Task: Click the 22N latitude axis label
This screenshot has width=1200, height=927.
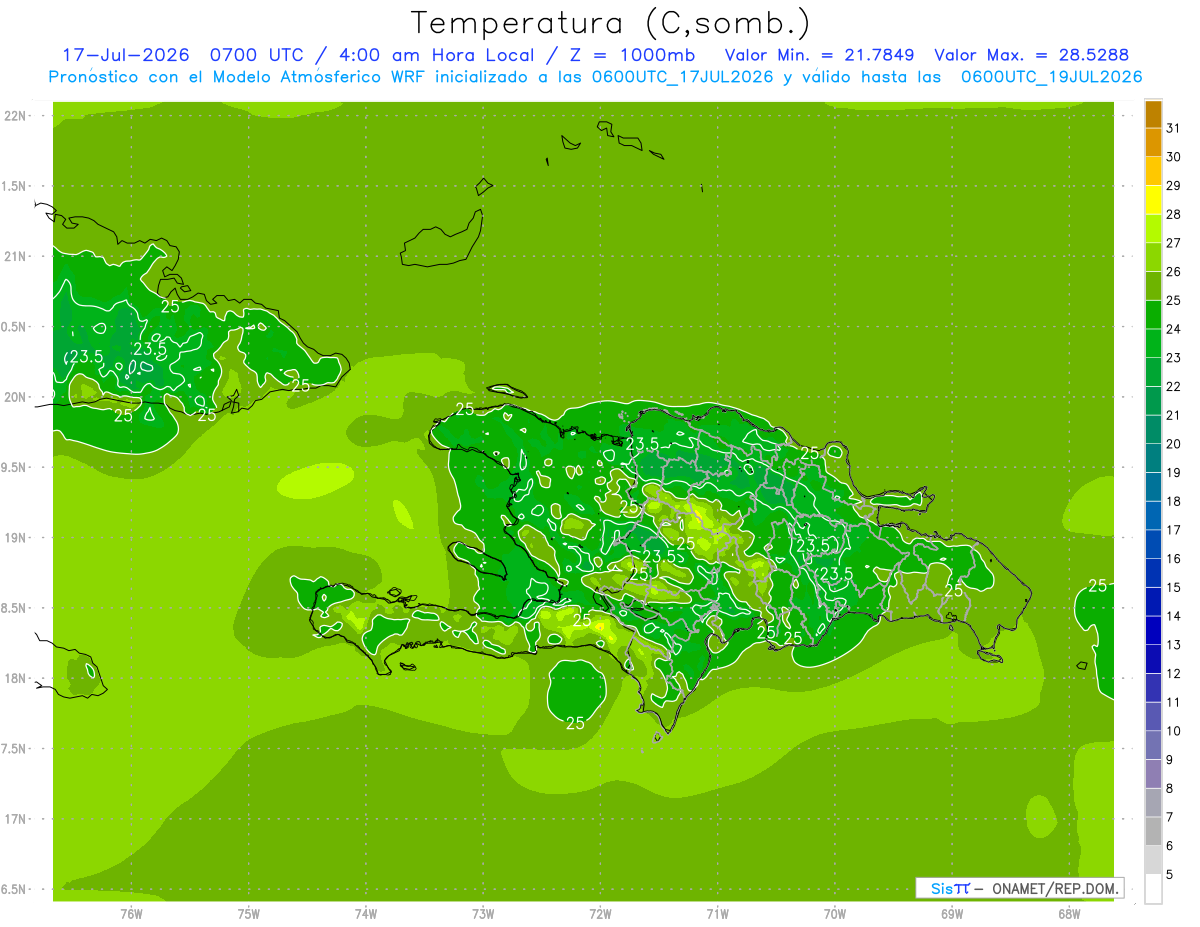Action: click(x=14, y=116)
